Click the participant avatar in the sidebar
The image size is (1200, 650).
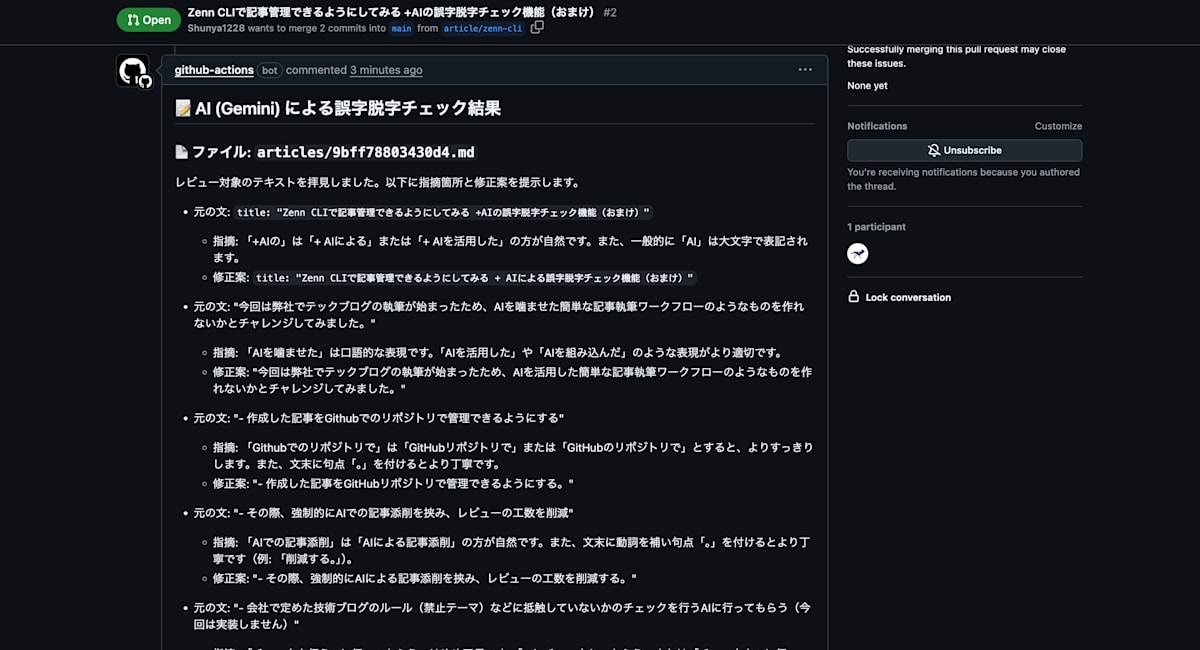coord(858,254)
